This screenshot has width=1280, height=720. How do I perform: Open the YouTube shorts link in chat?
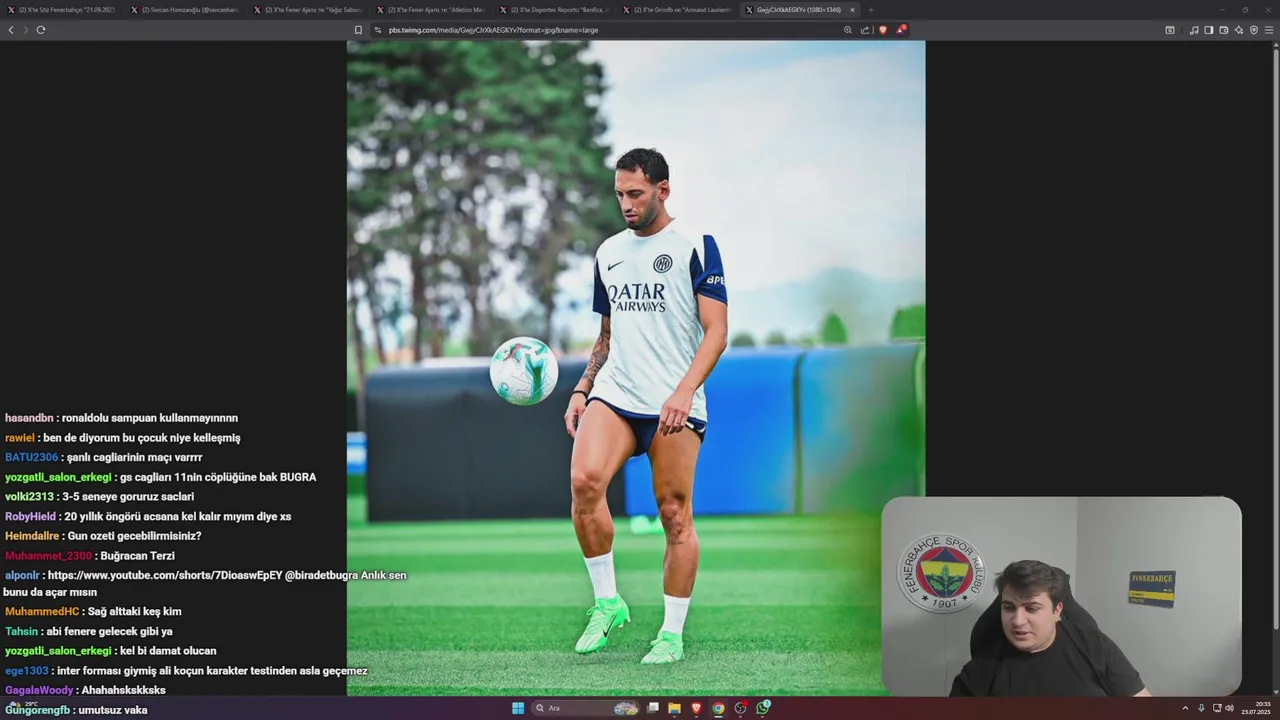[x=165, y=575]
